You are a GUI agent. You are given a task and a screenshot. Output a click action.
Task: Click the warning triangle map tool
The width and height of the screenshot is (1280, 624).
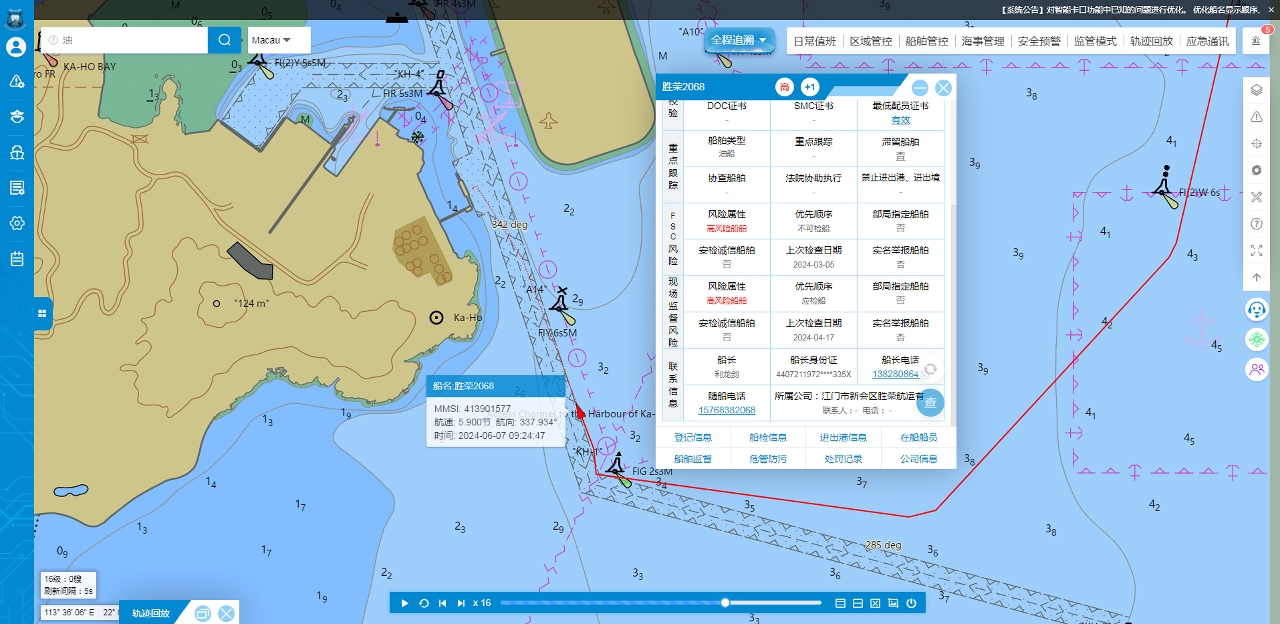pyautogui.click(x=1257, y=117)
